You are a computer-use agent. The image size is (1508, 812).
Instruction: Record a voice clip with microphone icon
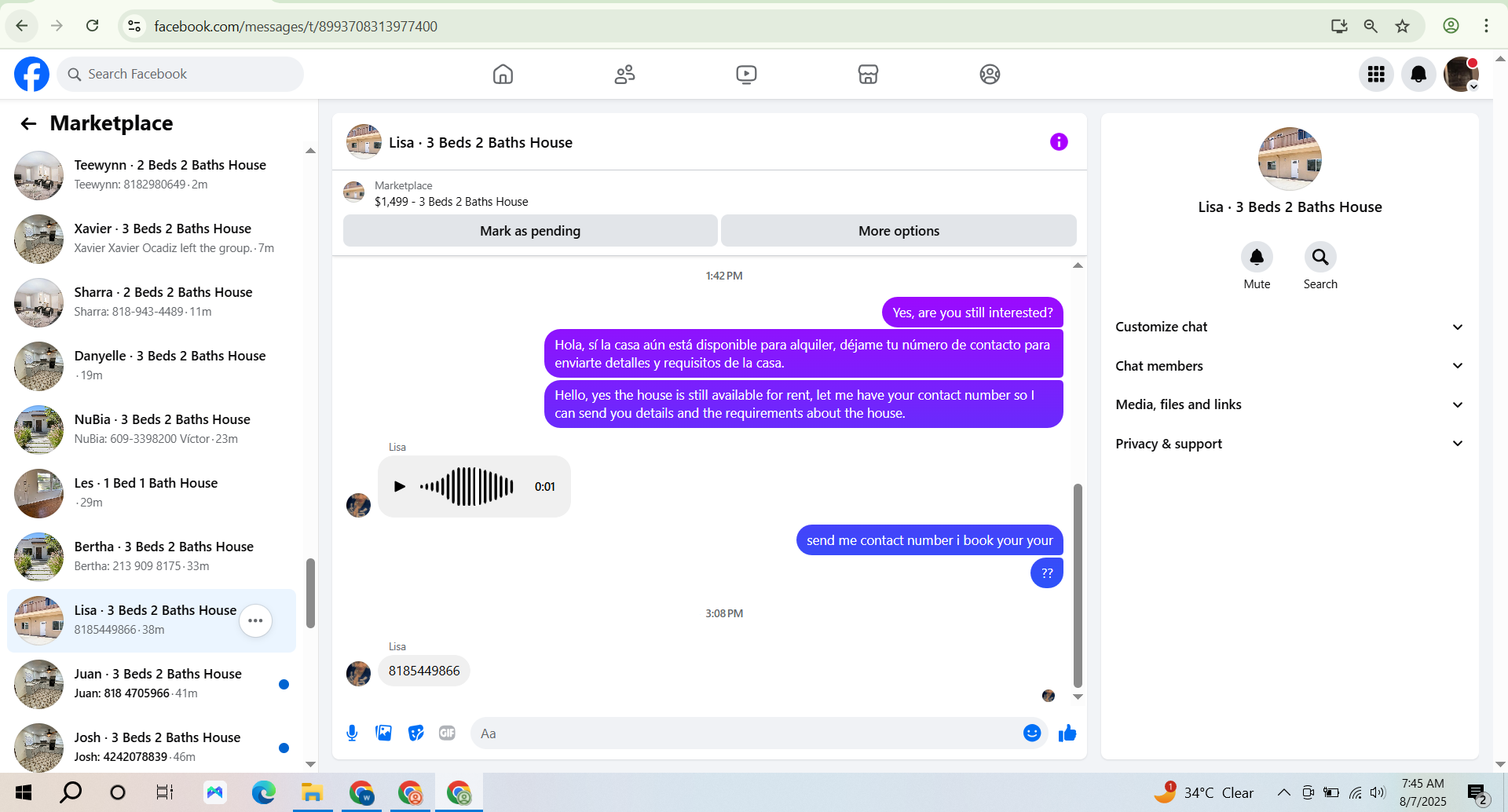352,733
